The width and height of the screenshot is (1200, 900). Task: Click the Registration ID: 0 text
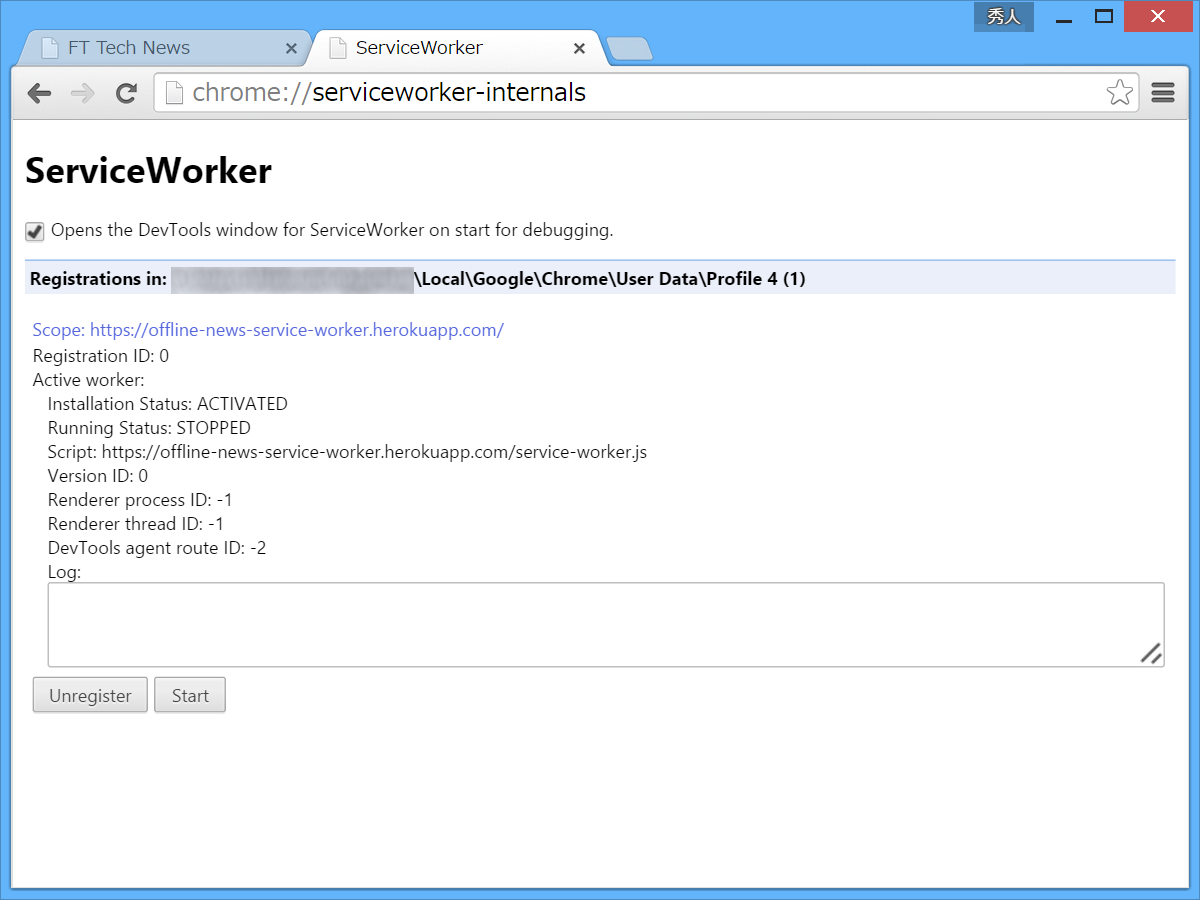click(x=101, y=356)
